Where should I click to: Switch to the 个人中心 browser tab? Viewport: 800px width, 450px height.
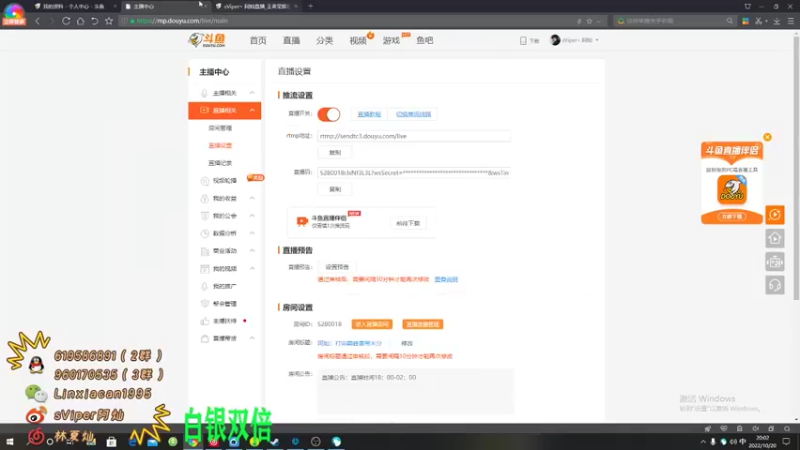[73, 7]
